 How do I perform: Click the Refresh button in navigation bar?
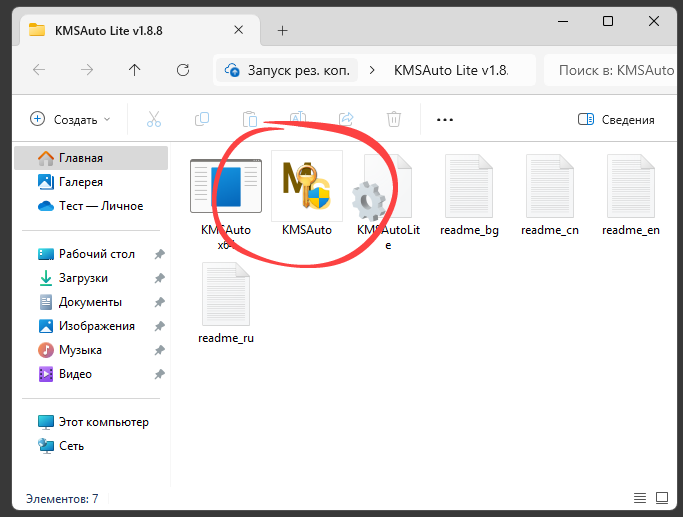tap(183, 70)
